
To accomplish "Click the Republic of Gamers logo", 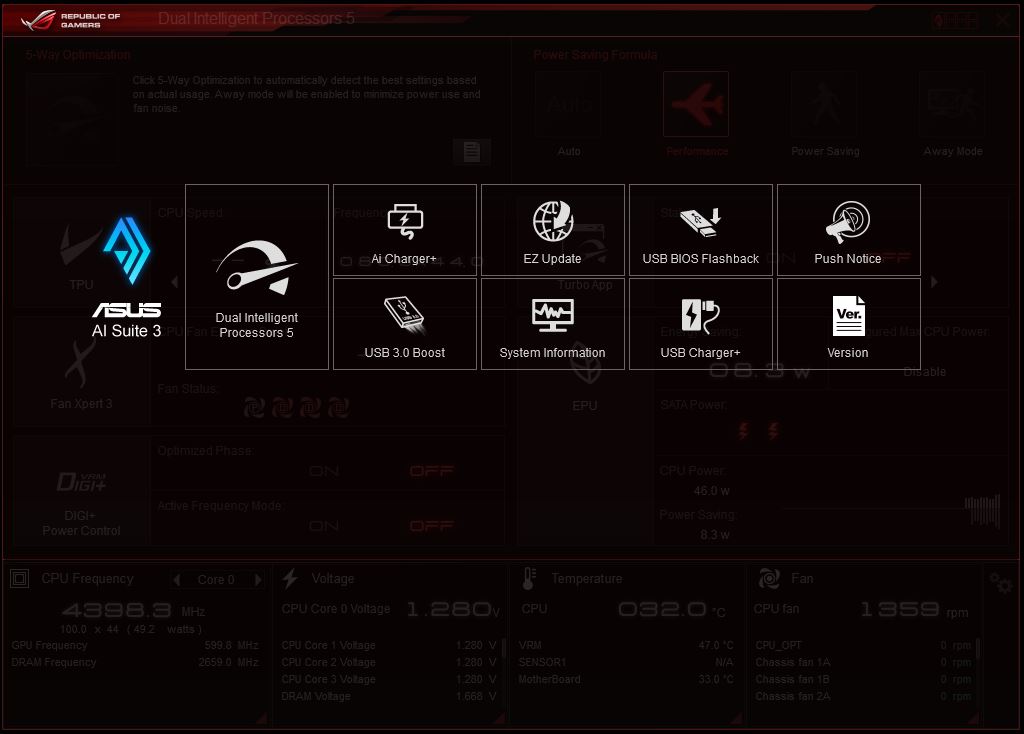I will [70, 20].
